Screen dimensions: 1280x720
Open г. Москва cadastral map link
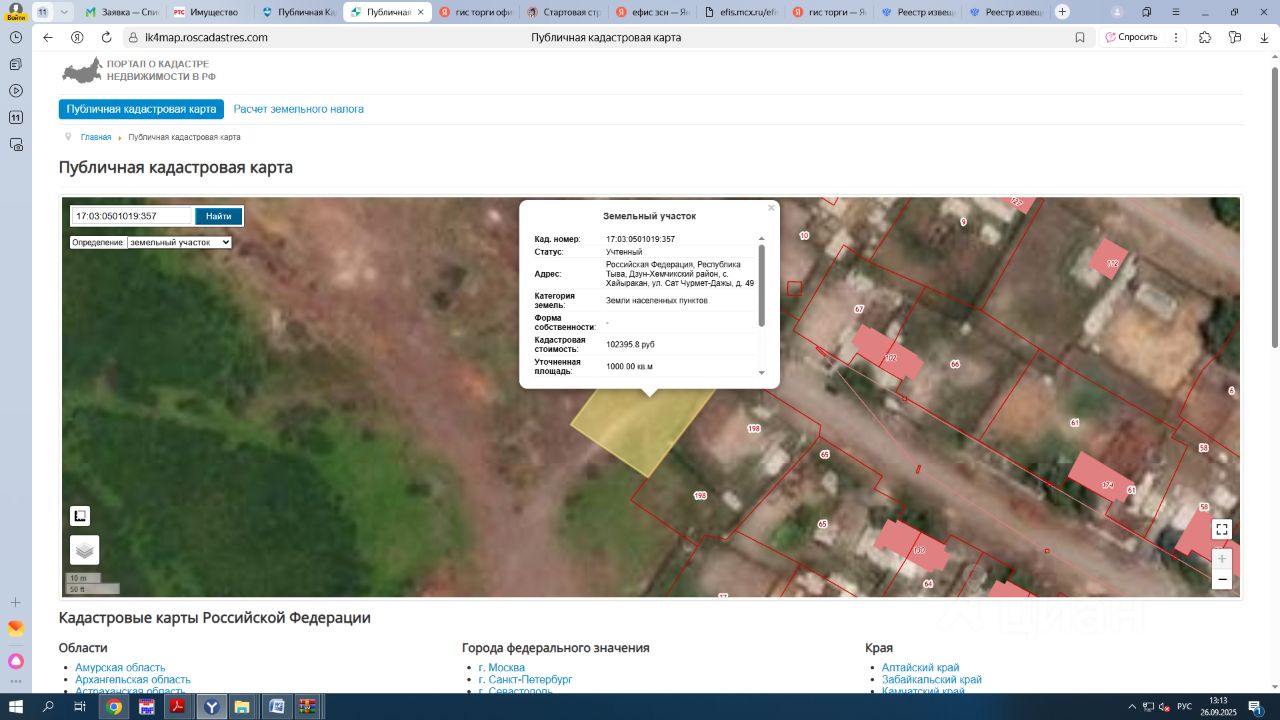(x=502, y=667)
